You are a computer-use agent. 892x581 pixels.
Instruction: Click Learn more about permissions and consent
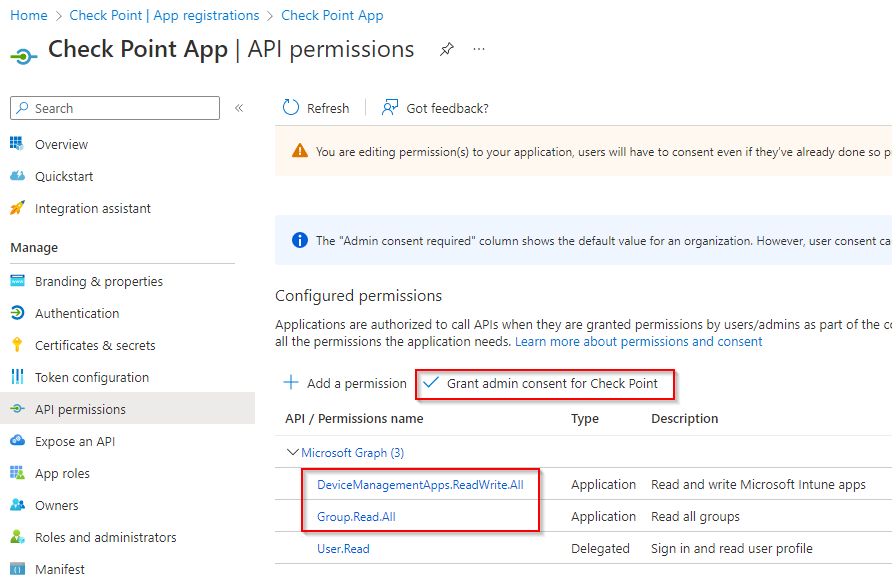coord(638,341)
